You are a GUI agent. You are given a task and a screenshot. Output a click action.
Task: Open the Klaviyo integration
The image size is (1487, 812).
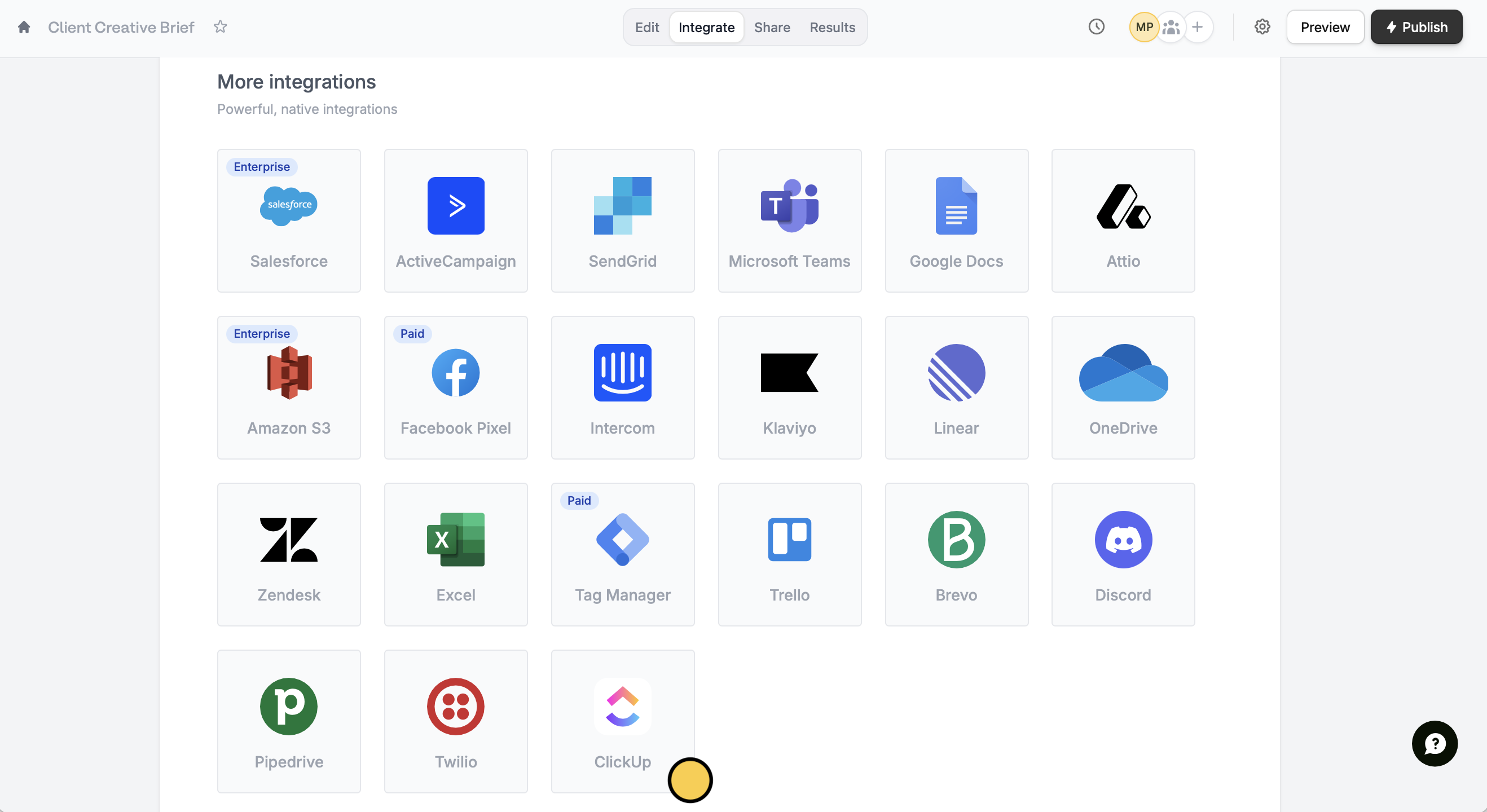tap(789, 387)
